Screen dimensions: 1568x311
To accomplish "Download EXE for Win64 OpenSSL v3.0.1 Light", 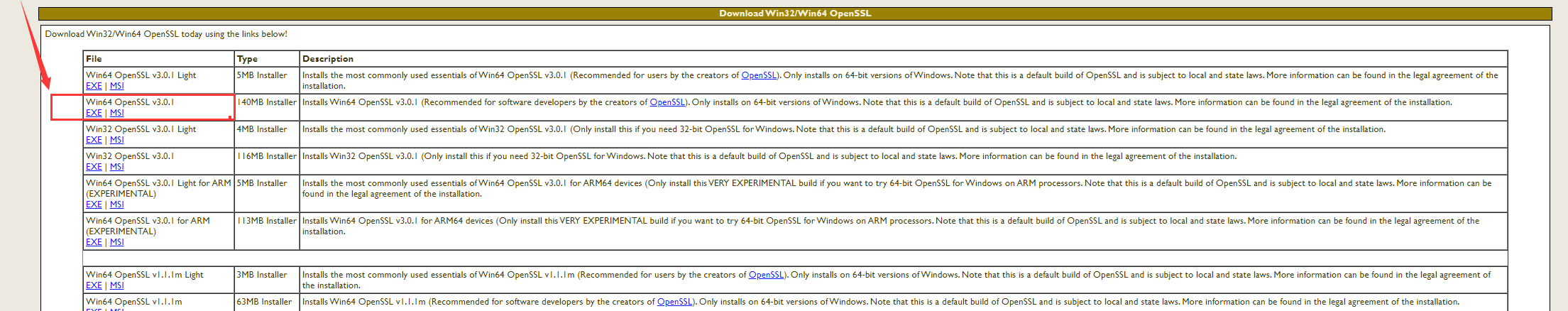I will (94, 86).
